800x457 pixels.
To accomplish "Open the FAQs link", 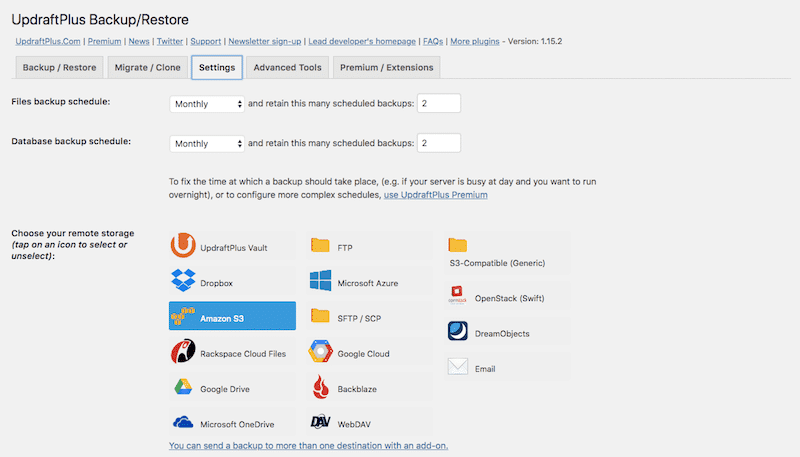I will [x=433, y=41].
